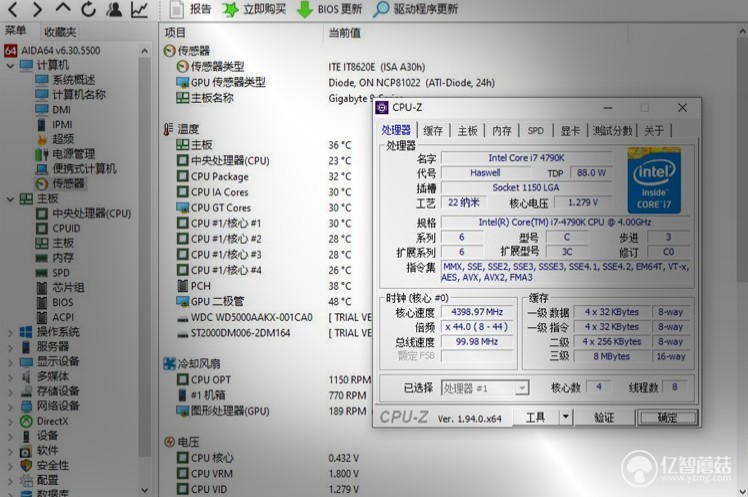Select 传感器 in the left tree

tap(61, 184)
